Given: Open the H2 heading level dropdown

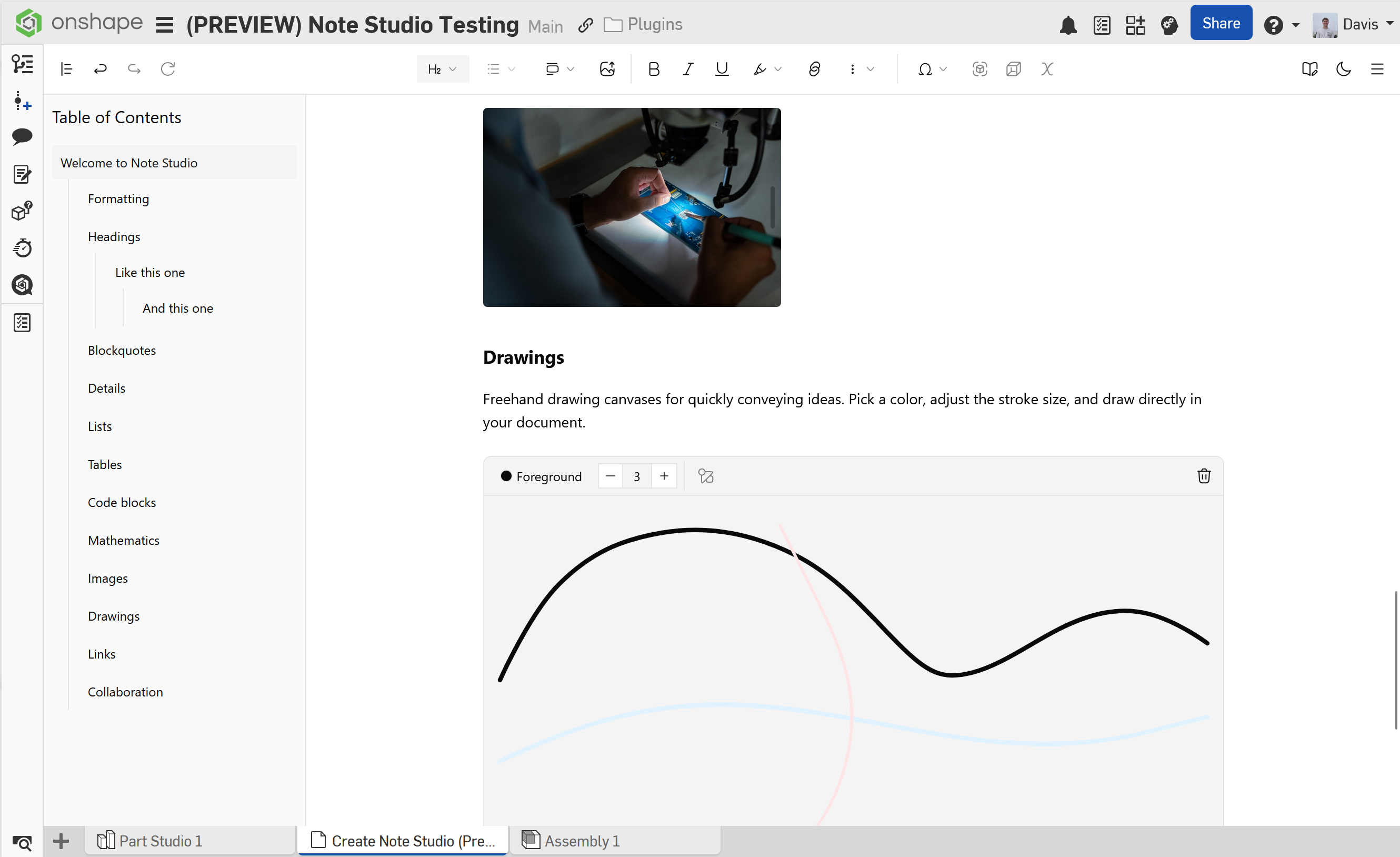Looking at the screenshot, I should (442, 69).
